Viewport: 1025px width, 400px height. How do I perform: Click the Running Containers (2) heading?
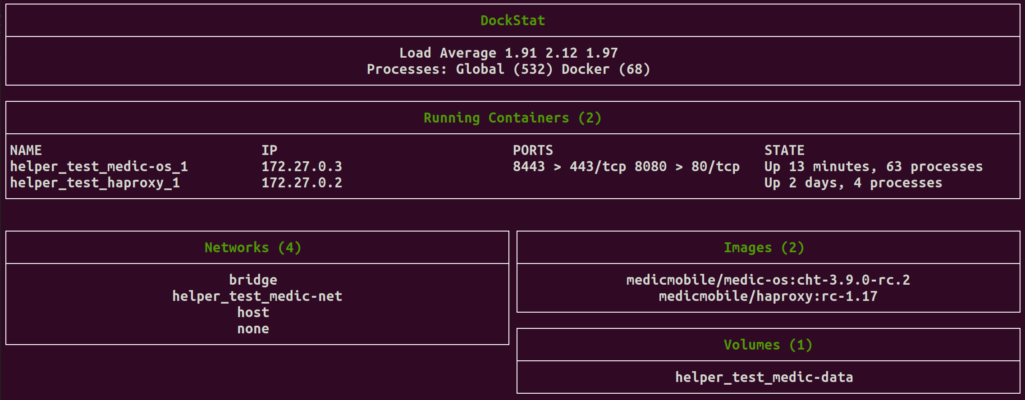[512, 118]
